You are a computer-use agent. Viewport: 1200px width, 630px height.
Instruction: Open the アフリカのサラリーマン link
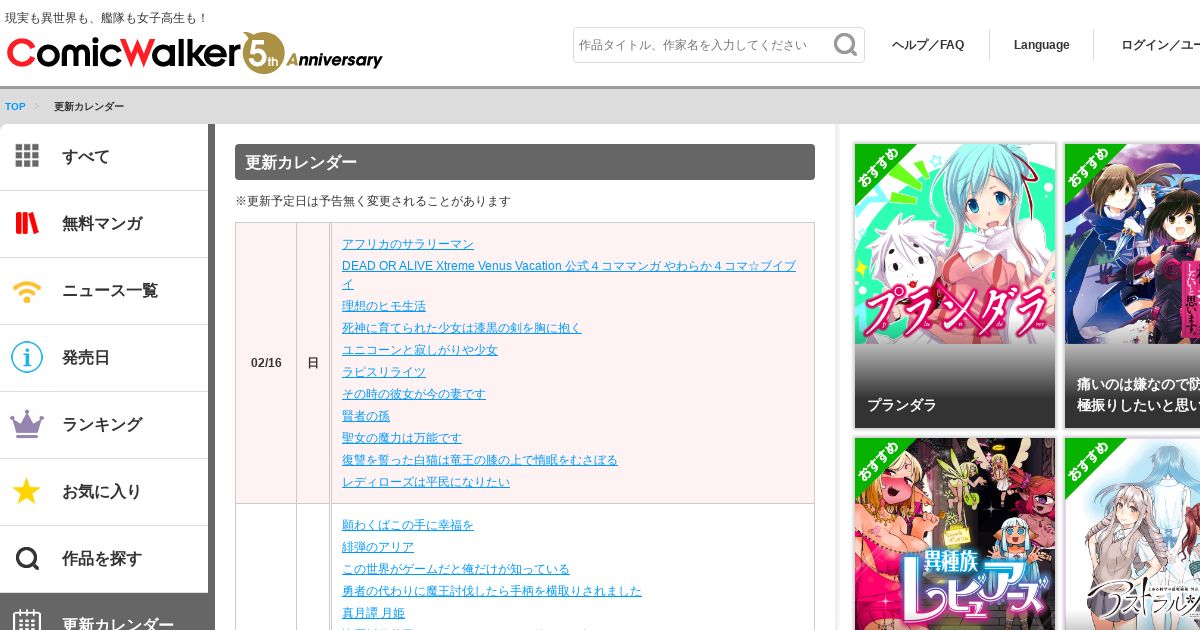(x=408, y=244)
